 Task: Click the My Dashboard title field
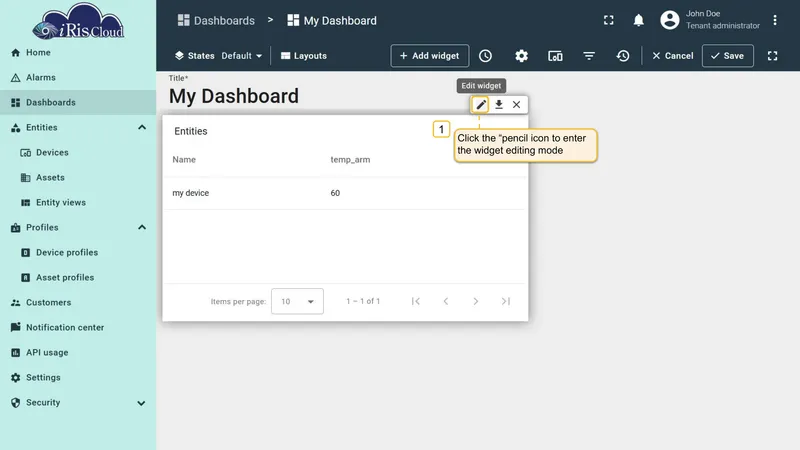234,96
